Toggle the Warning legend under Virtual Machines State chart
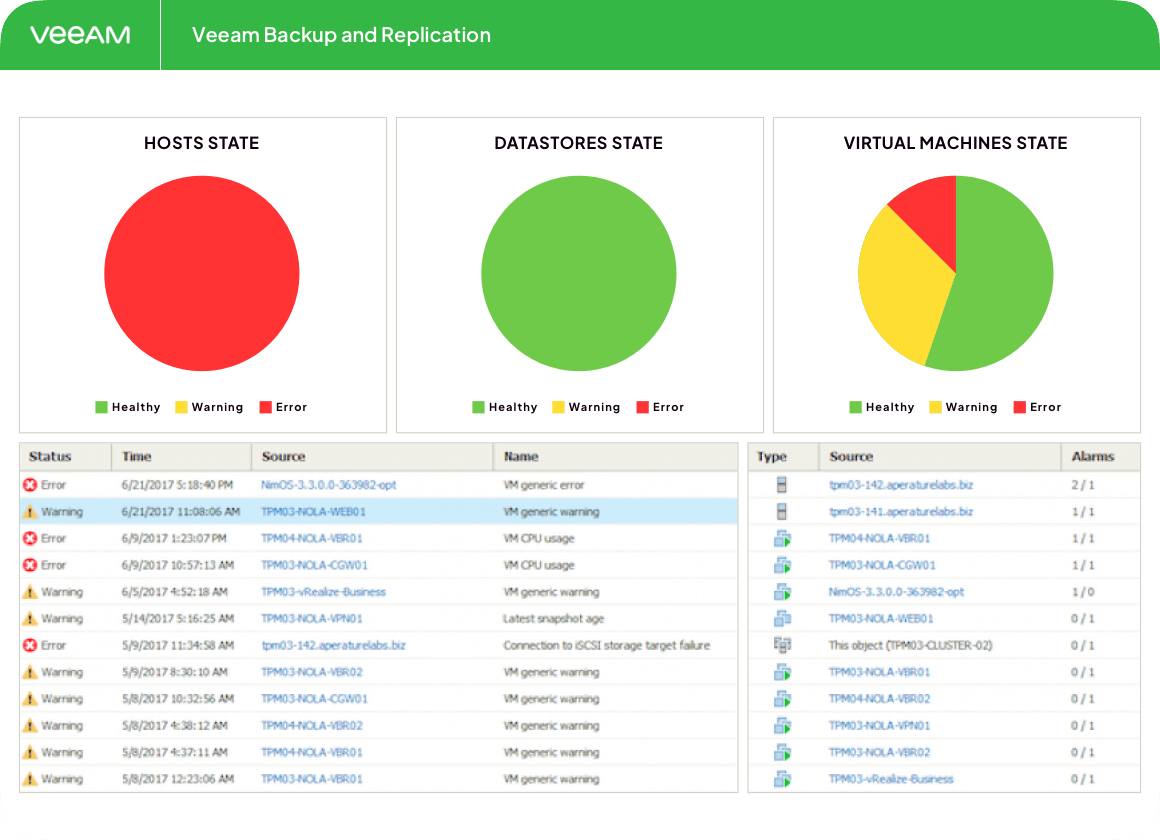The height and width of the screenshot is (840, 1160). pyautogui.click(x=963, y=407)
